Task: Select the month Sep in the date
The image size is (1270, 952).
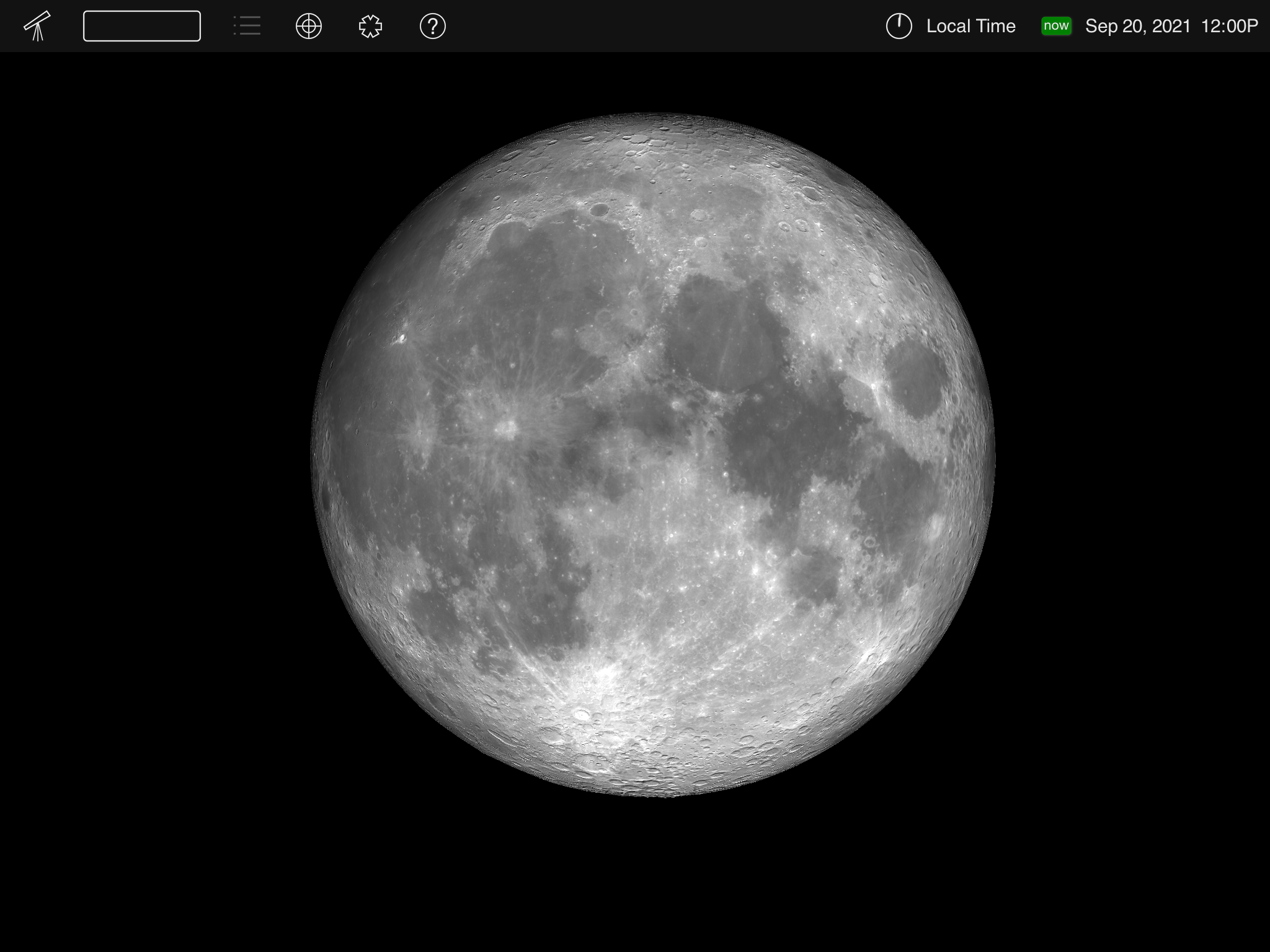Action: [x=1101, y=26]
